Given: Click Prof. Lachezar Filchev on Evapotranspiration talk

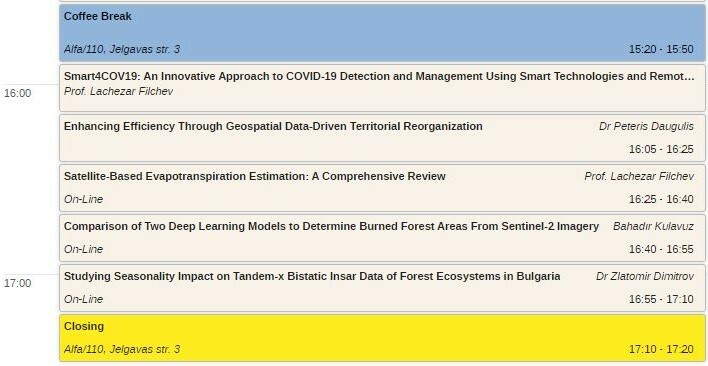Looking at the screenshot, I should coord(639,176).
